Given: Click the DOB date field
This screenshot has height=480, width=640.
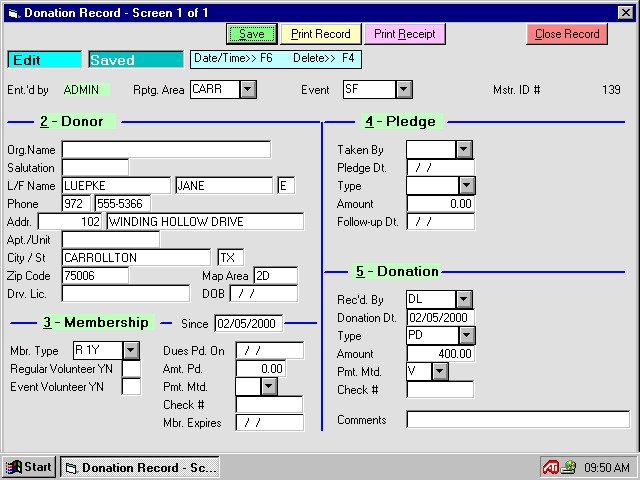Looking at the screenshot, I should point(264,293).
